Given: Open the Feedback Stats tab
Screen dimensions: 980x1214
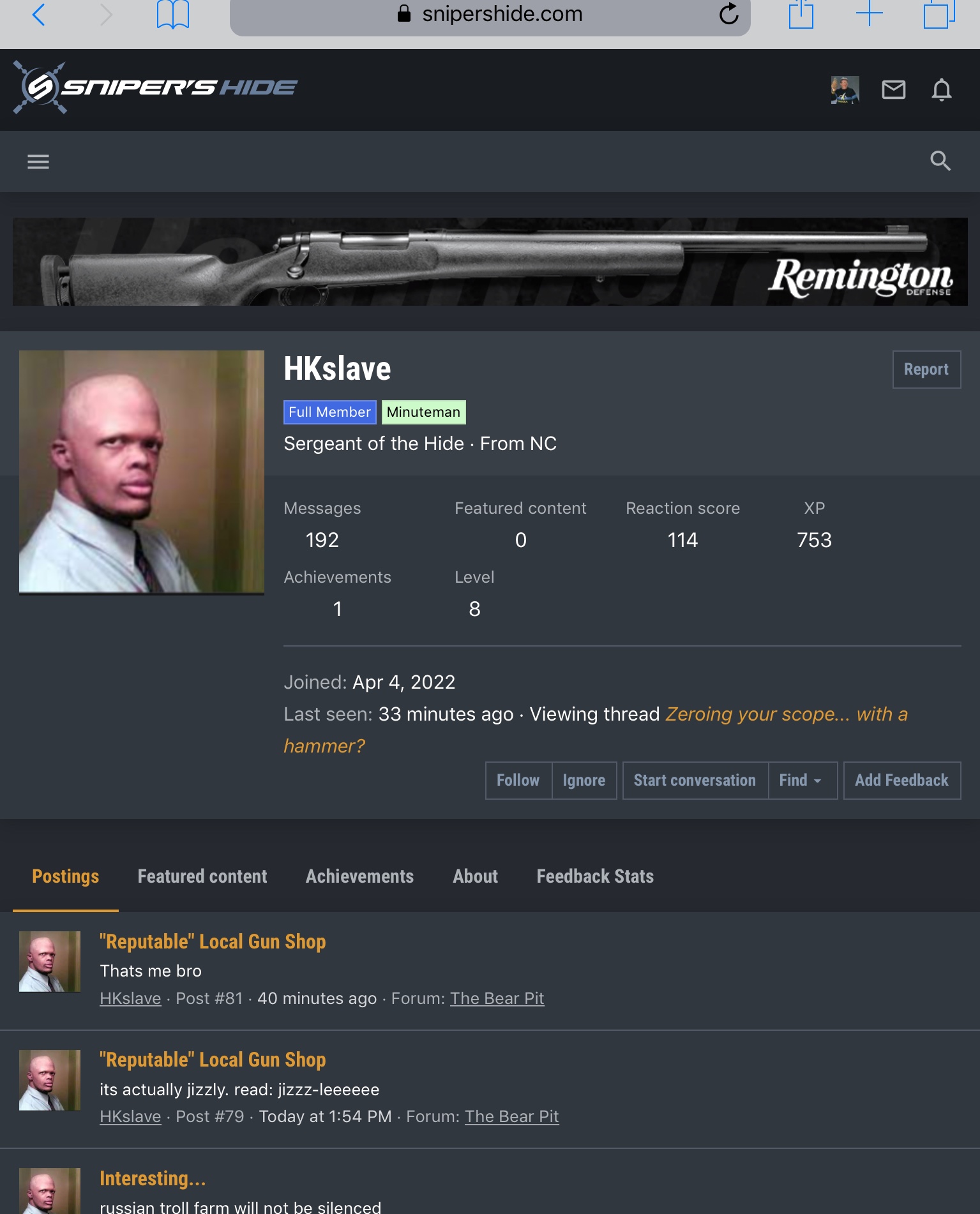Looking at the screenshot, I should (594, 876).
